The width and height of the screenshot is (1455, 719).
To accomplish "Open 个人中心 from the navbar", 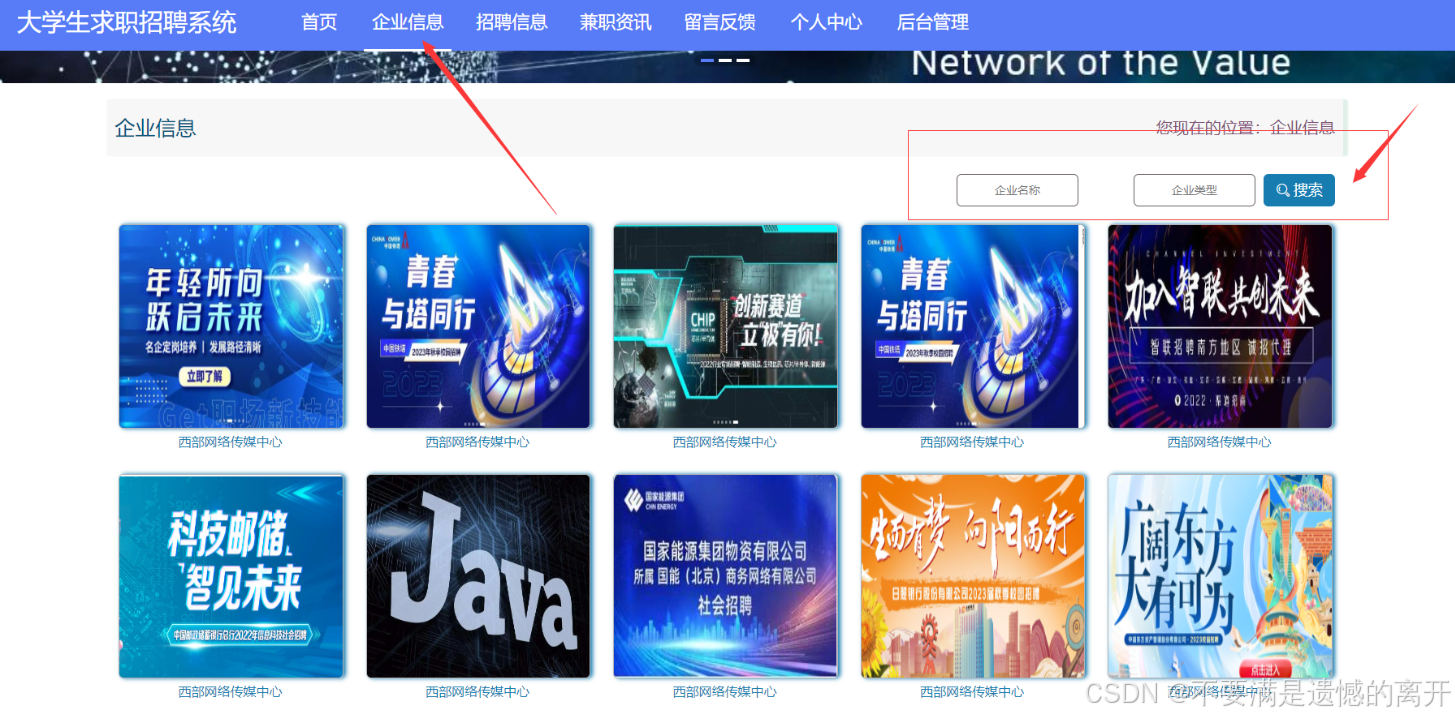I will click(x=826, y=22).
